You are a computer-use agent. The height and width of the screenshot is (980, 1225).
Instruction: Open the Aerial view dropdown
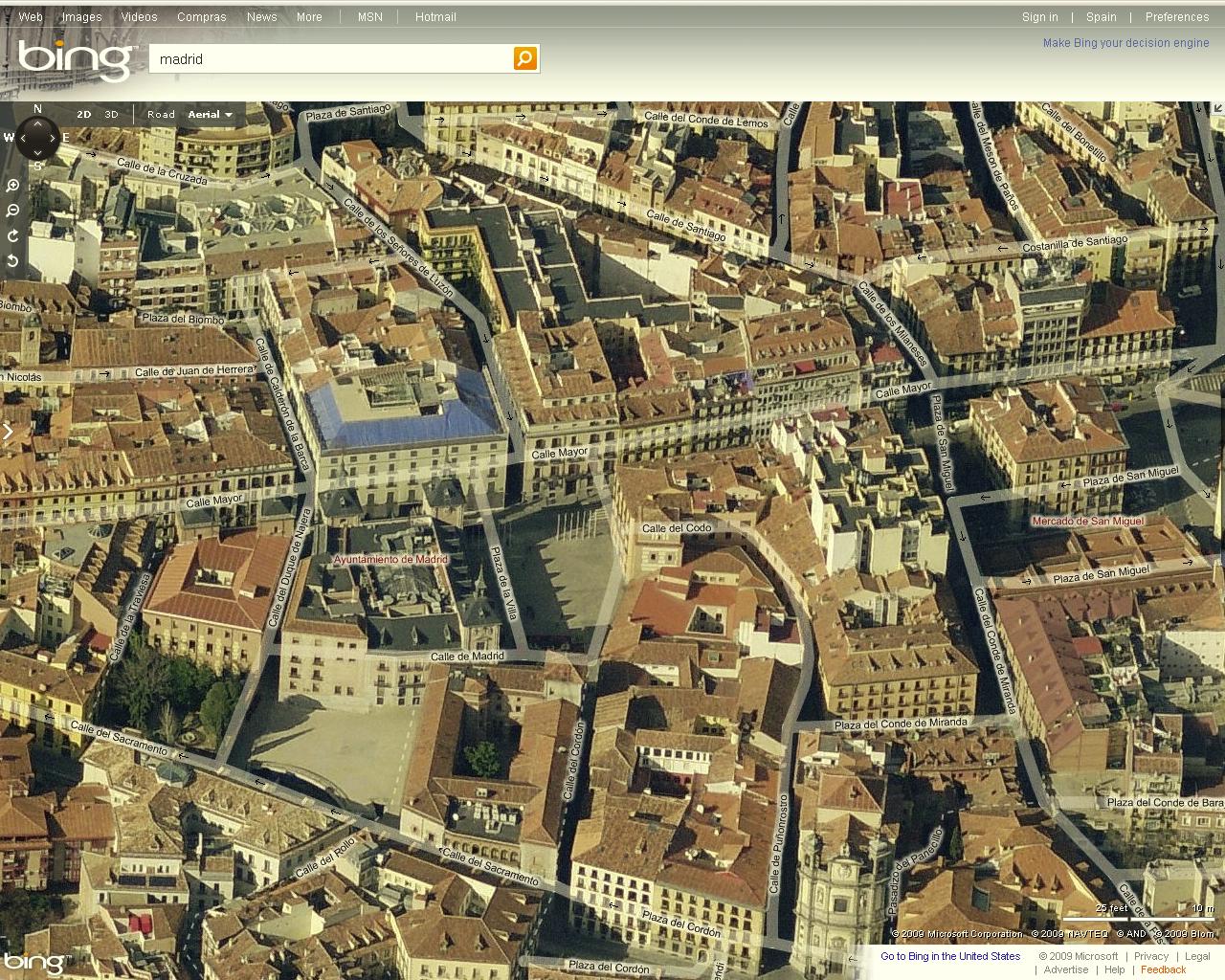click(x=210, y=115)
